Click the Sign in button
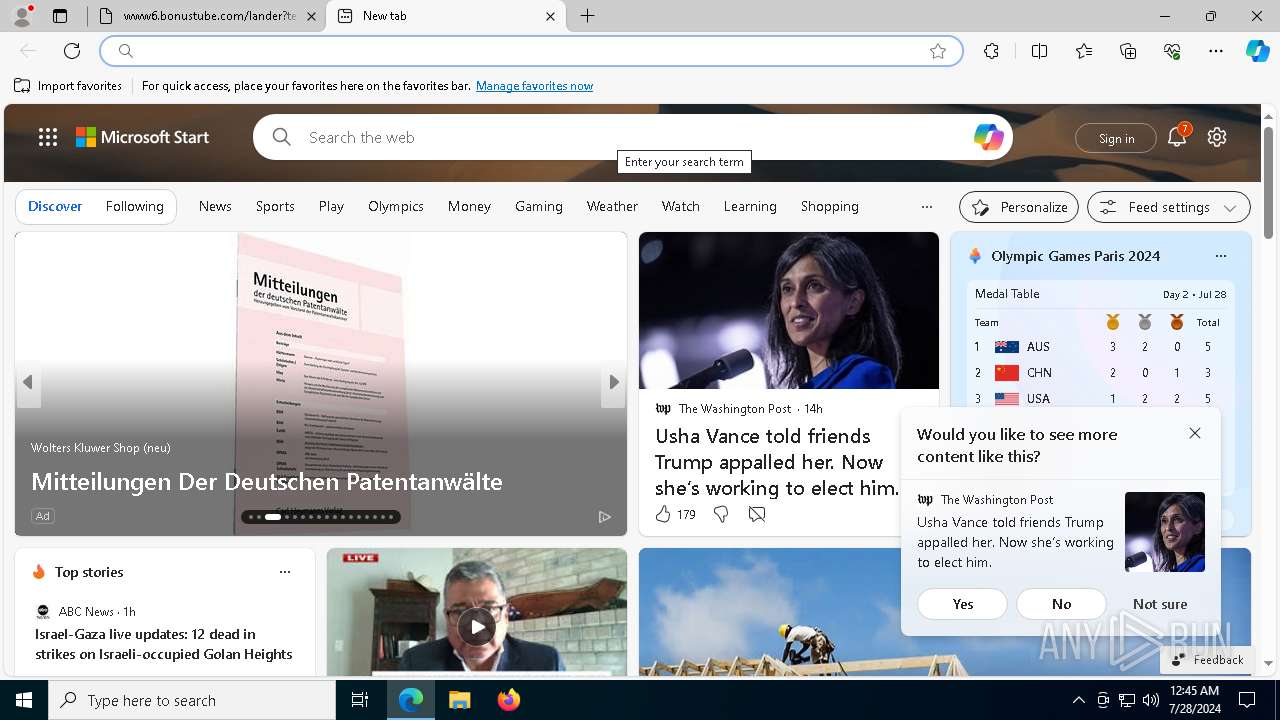The image size is (1280, 720). coord(1116,138)
